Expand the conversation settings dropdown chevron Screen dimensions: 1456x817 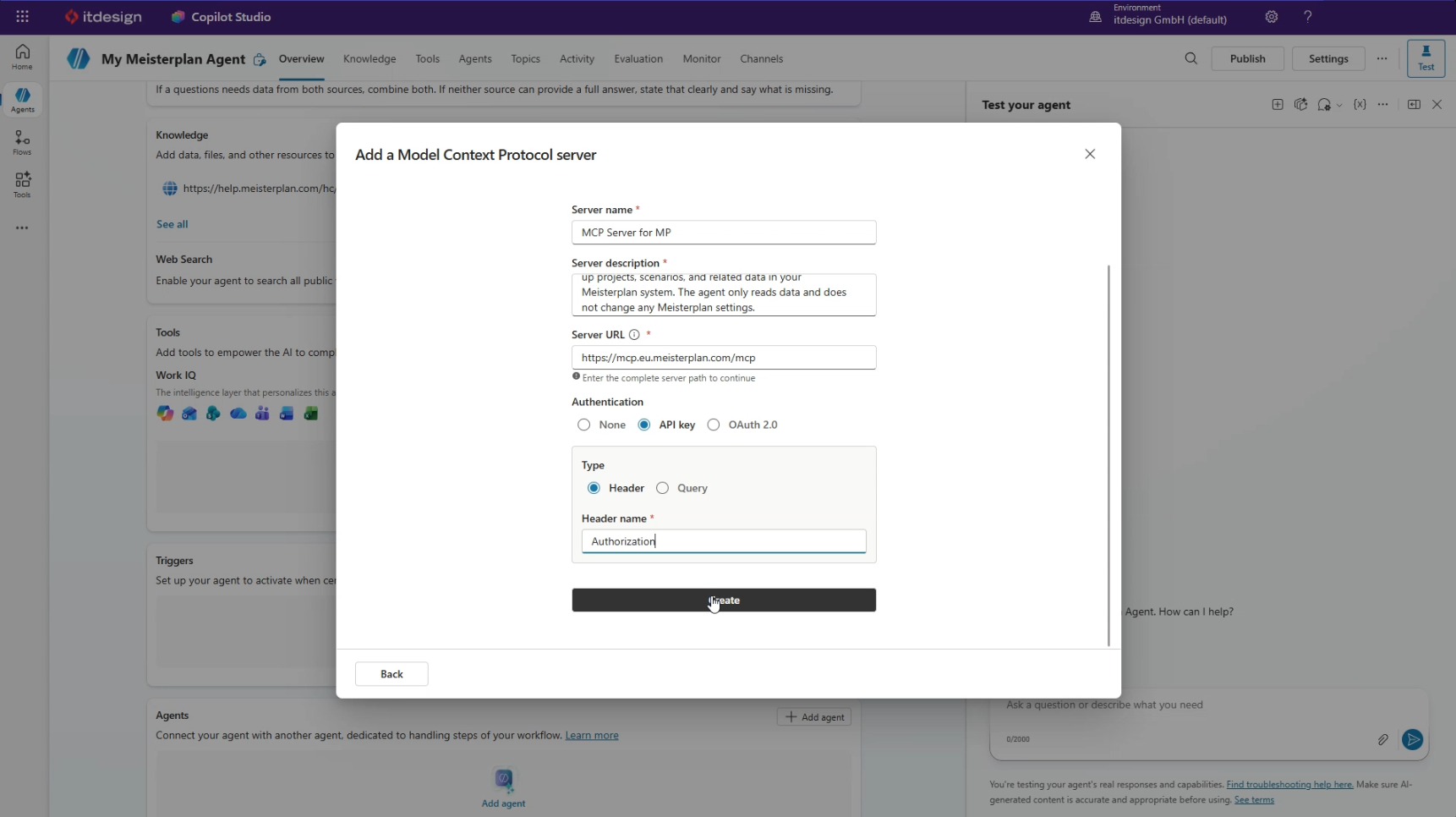1339,106
